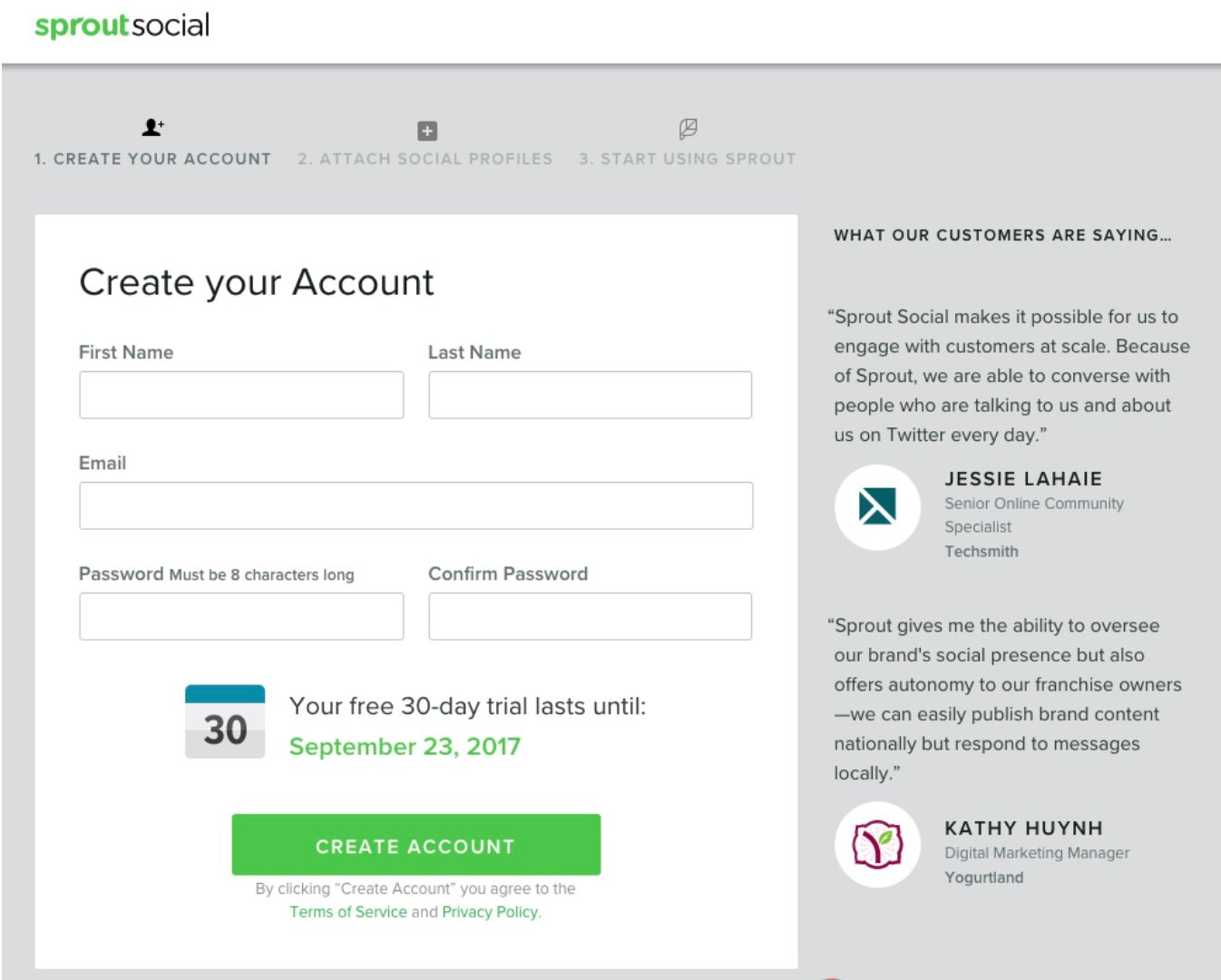Click the Sprout Social logo
This screenshot has width=1221, height=980.
point(121,24)
